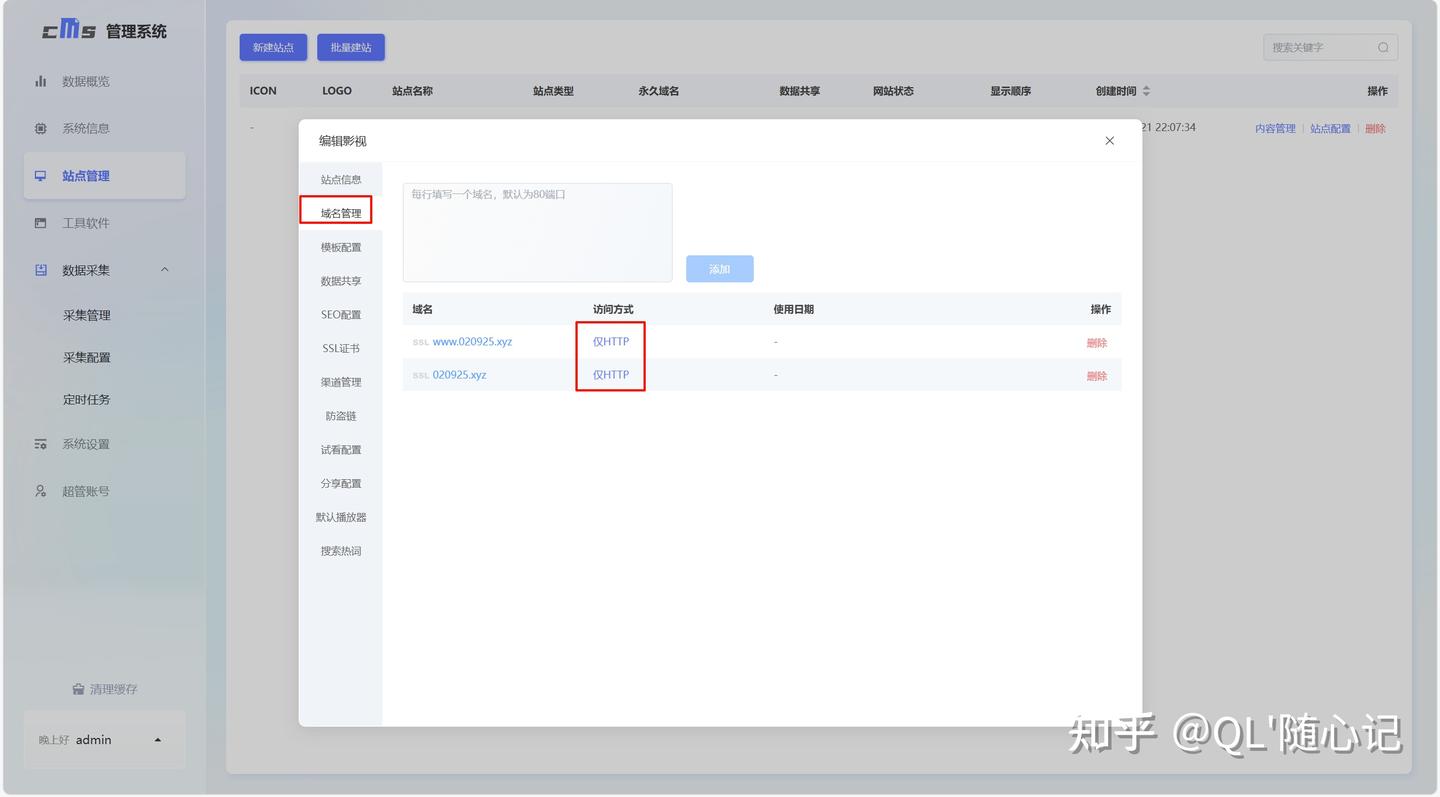Click the 新建站点 button

[273, 47]
